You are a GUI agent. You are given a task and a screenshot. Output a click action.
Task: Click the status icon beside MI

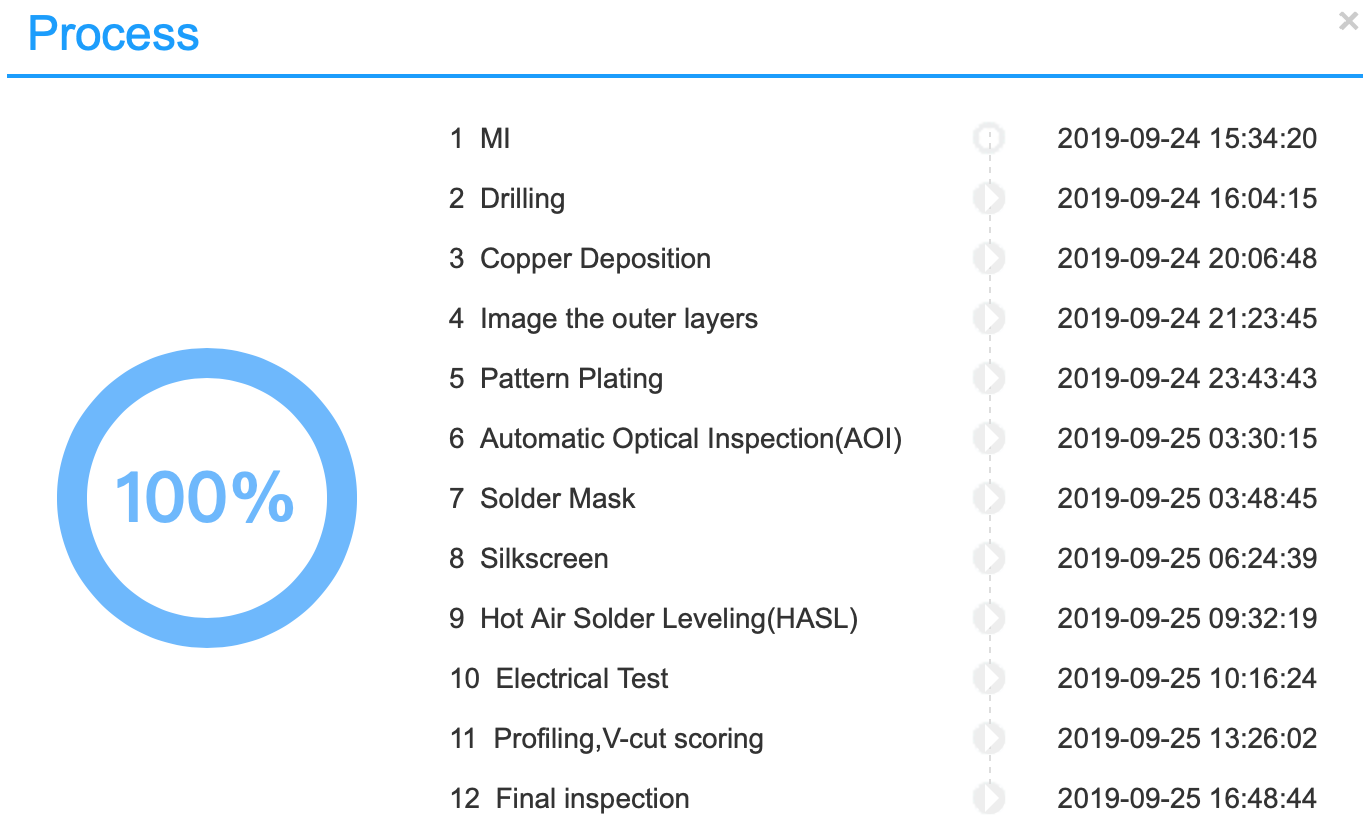click(989, 138)
